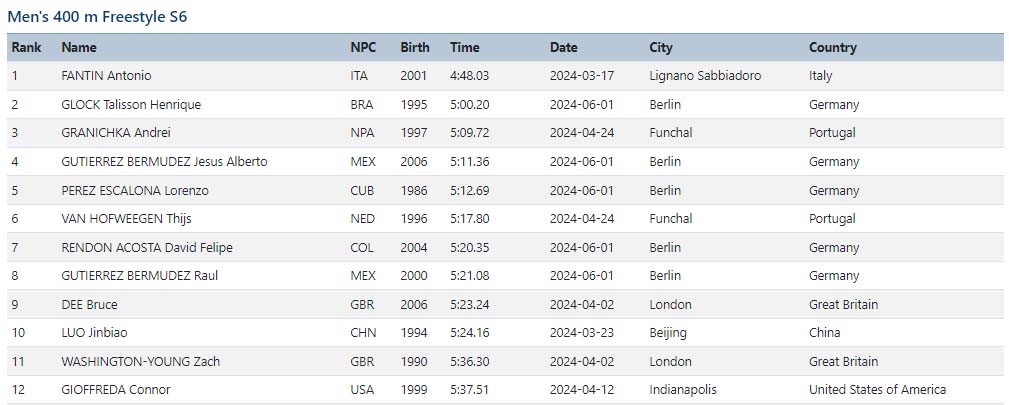
Task: Click the VAN HOFWEEGEN Thijs name
Action: [x=126, y=219]
